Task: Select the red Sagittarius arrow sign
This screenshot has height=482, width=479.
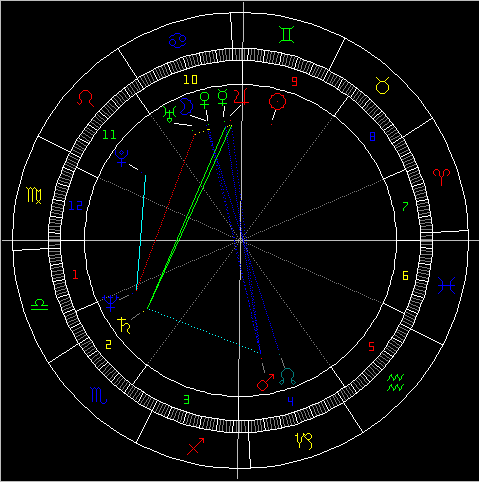Action: pos(195,446)
